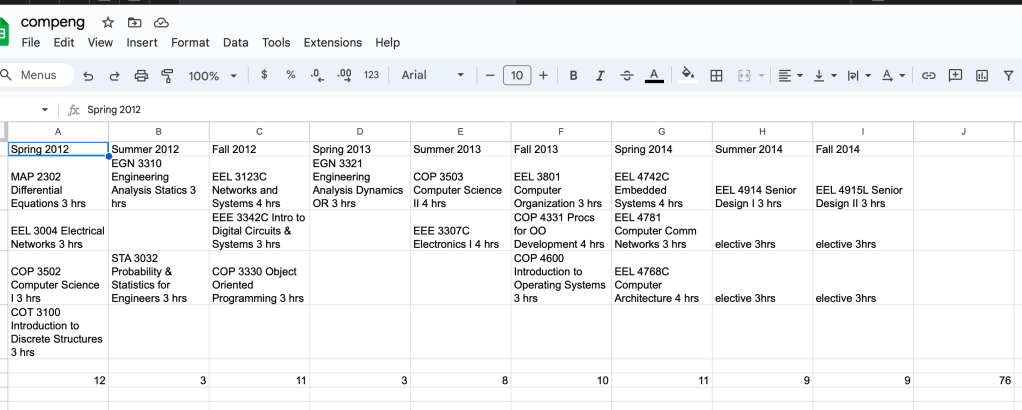The width and height of the screenshot is (1022, 410).
Task: Click the Undo icon in toolbar
Action: [89, 76]
